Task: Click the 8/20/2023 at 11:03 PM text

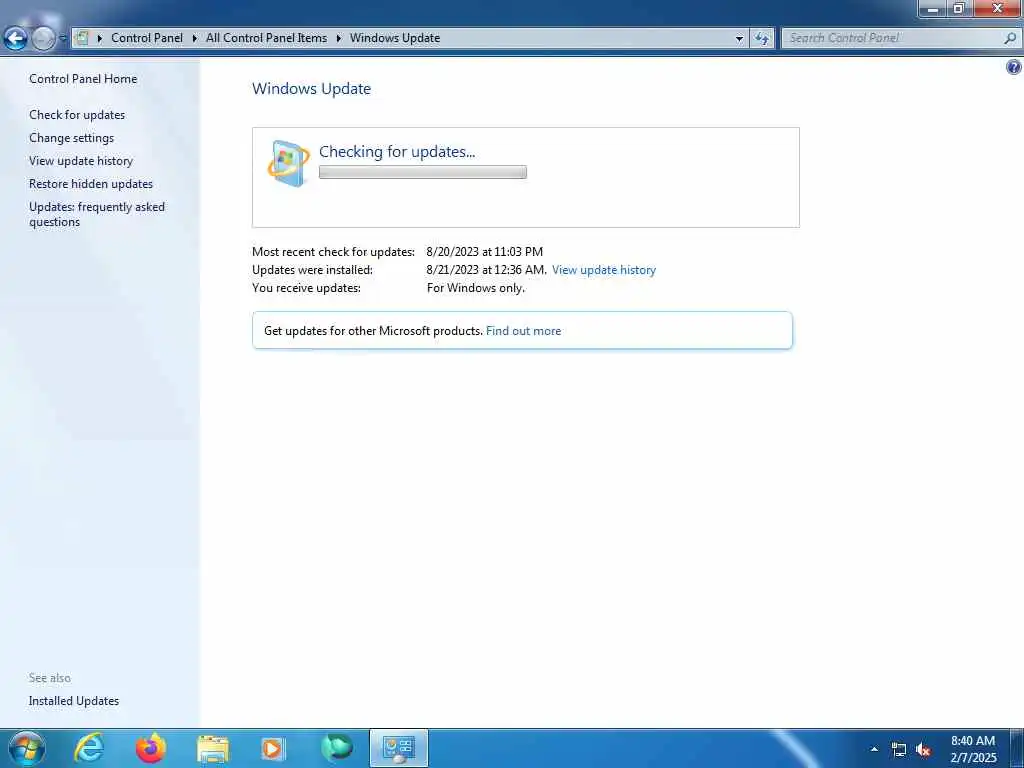Action: click(x=485, y=252)
